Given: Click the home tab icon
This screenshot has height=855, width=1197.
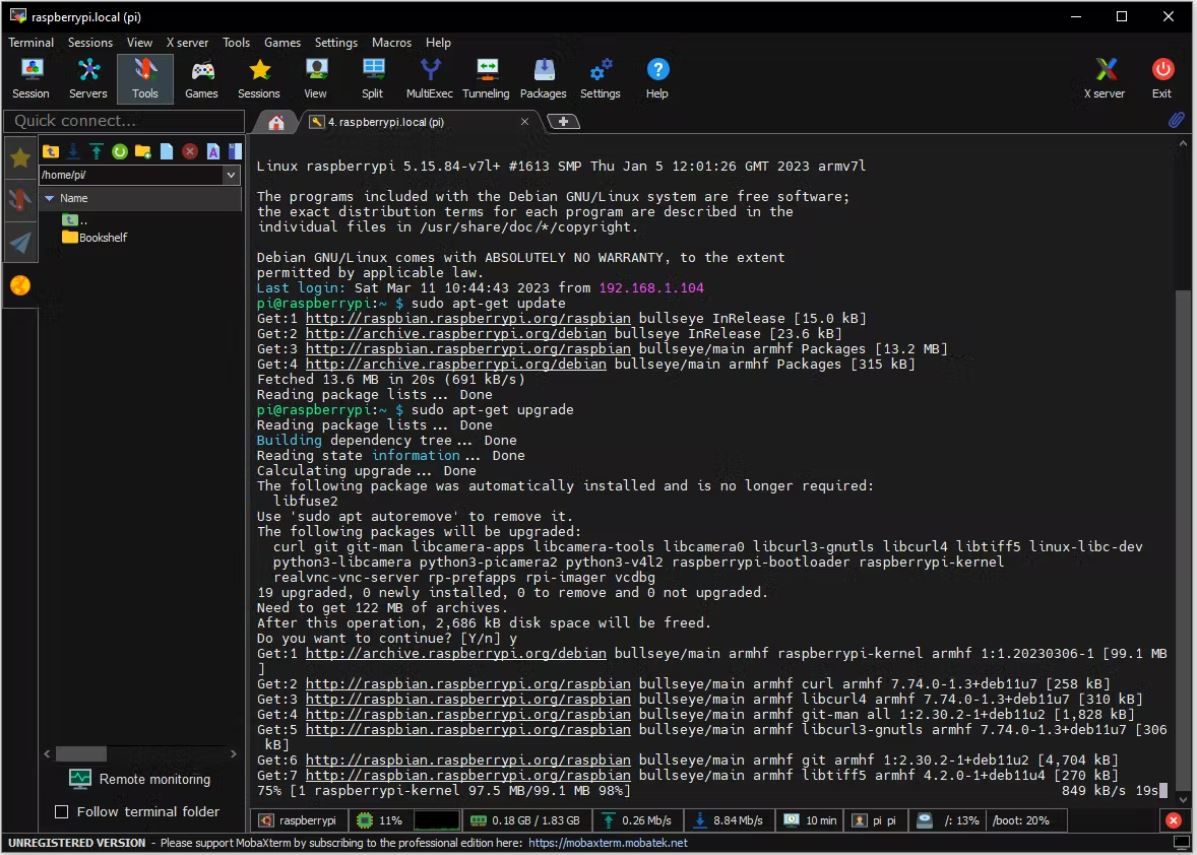Looking at the screenshot, I should (276, 122).
